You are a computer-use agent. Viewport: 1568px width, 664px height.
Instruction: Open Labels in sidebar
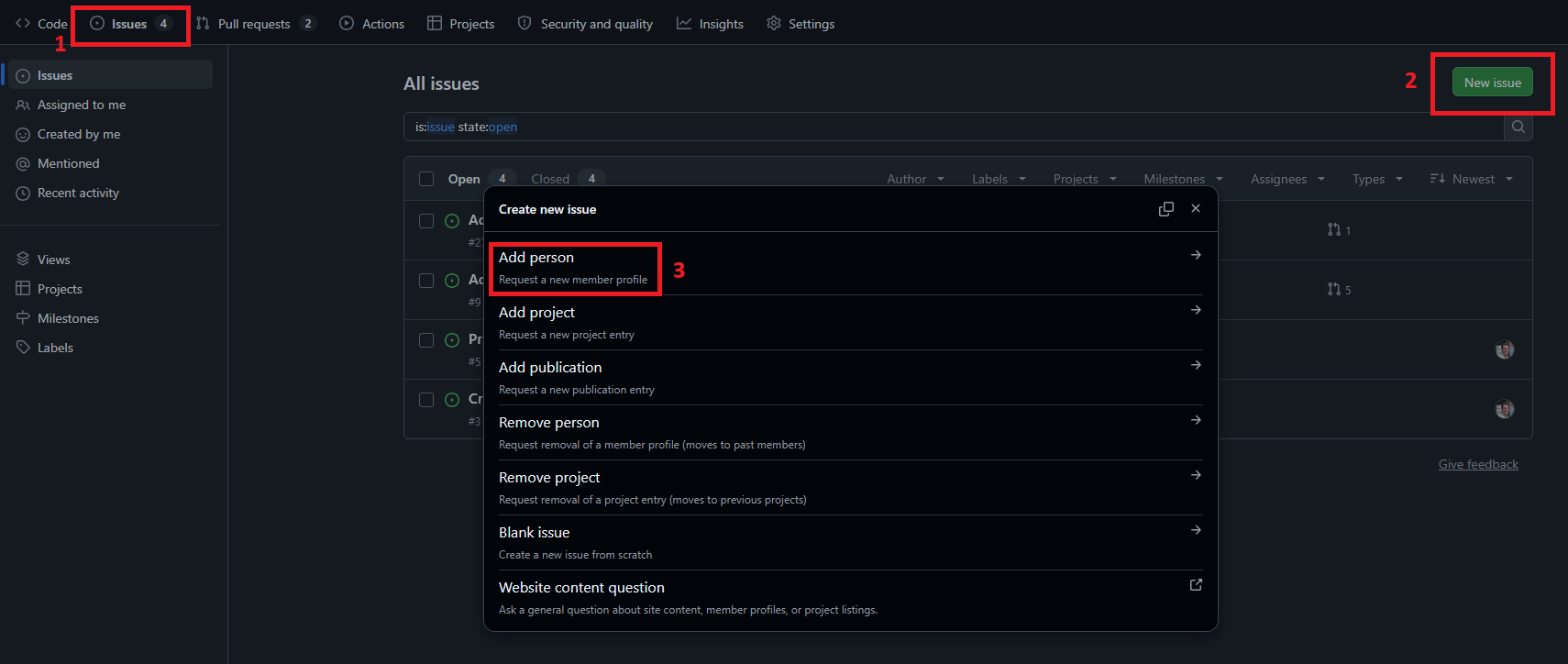point(110,348)
